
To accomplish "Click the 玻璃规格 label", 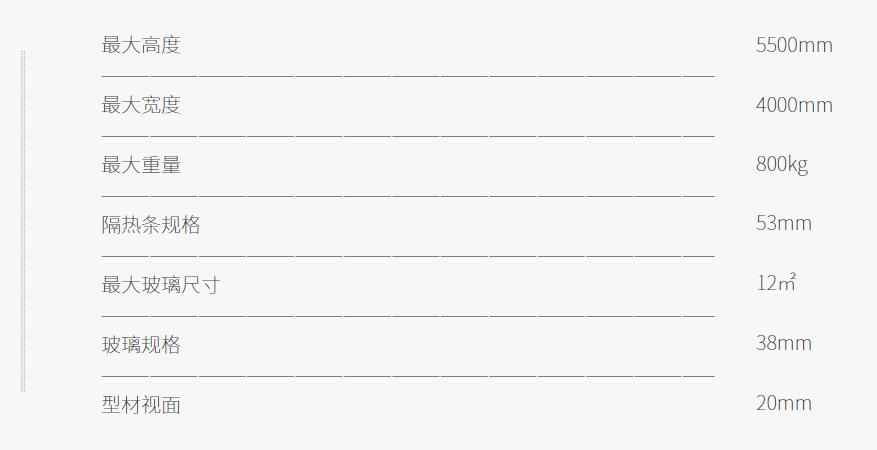I will (141, 344).
